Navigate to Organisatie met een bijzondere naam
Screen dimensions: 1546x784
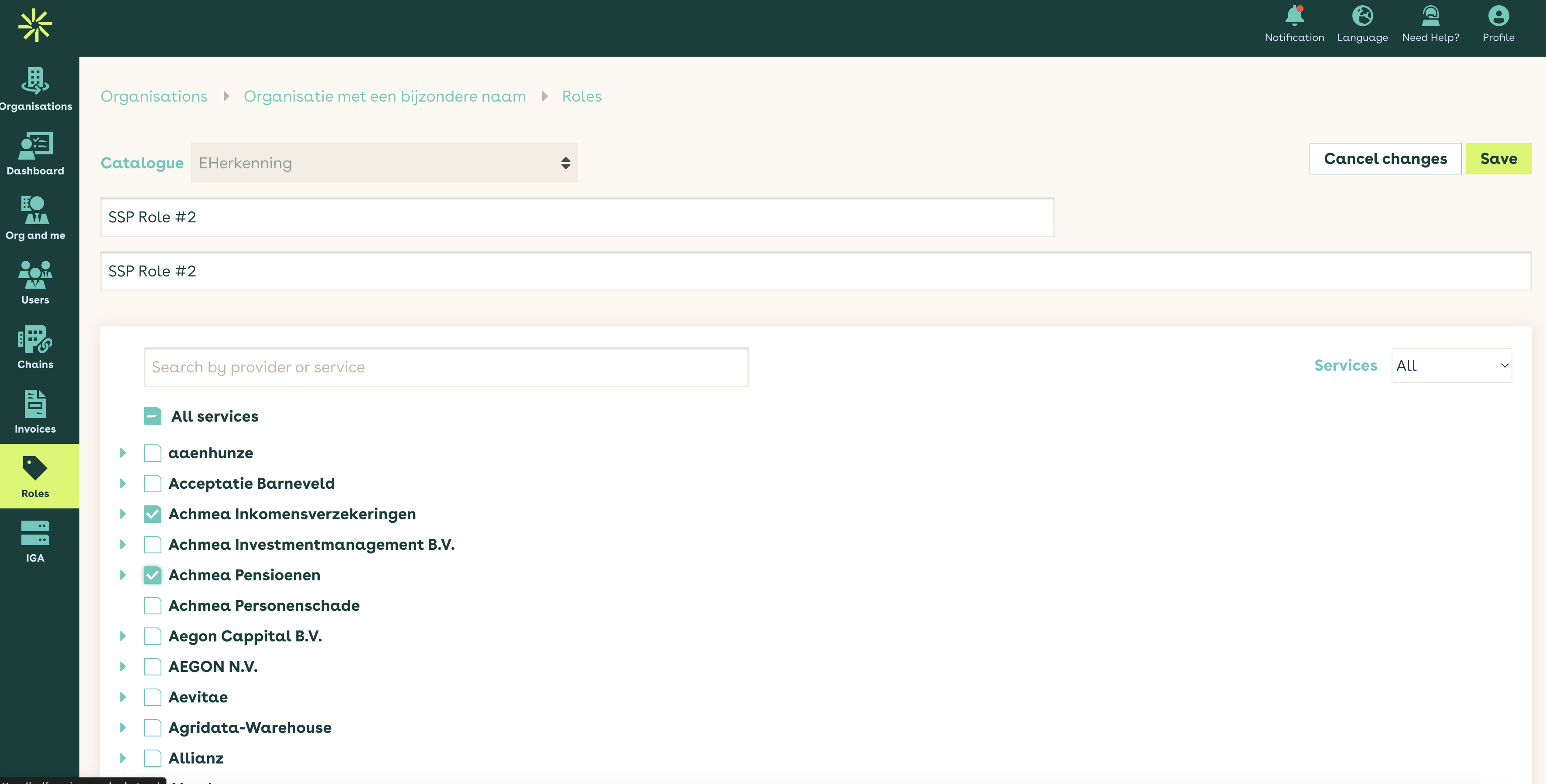click(x=384, y=96)
